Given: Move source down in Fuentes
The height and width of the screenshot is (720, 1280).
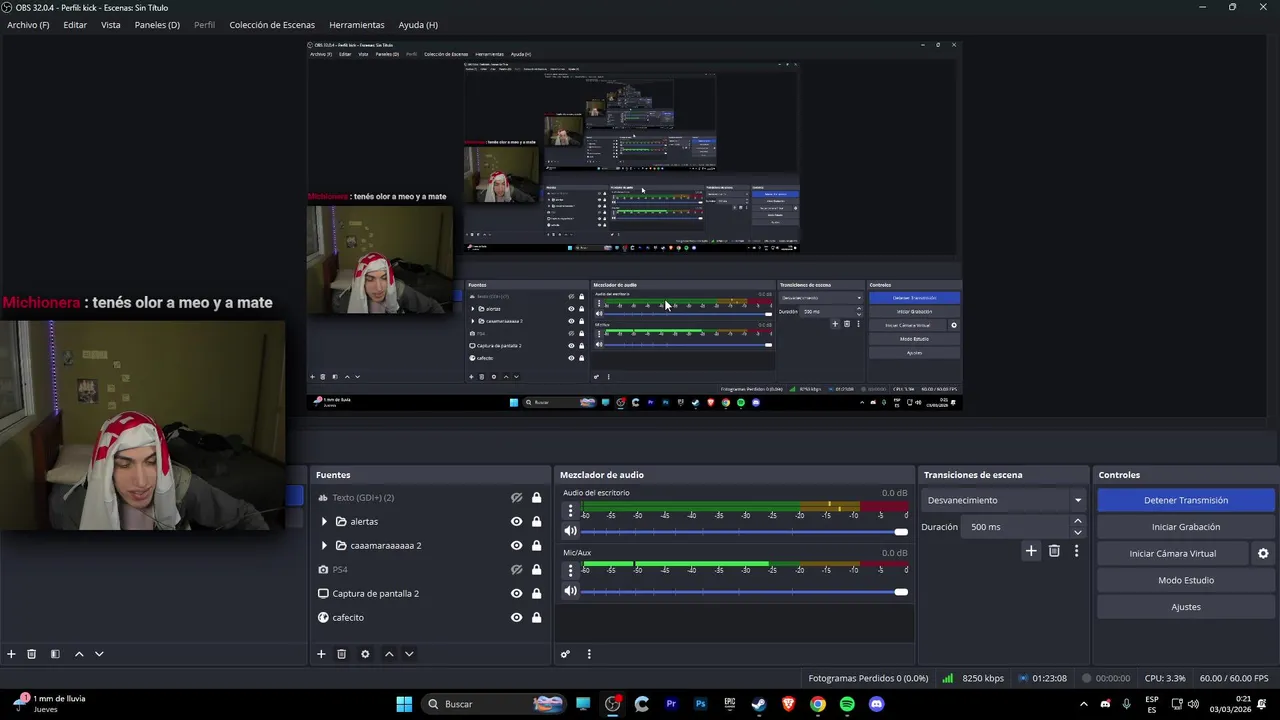Looking at the screenshot, I should click(x=409, y=654).
